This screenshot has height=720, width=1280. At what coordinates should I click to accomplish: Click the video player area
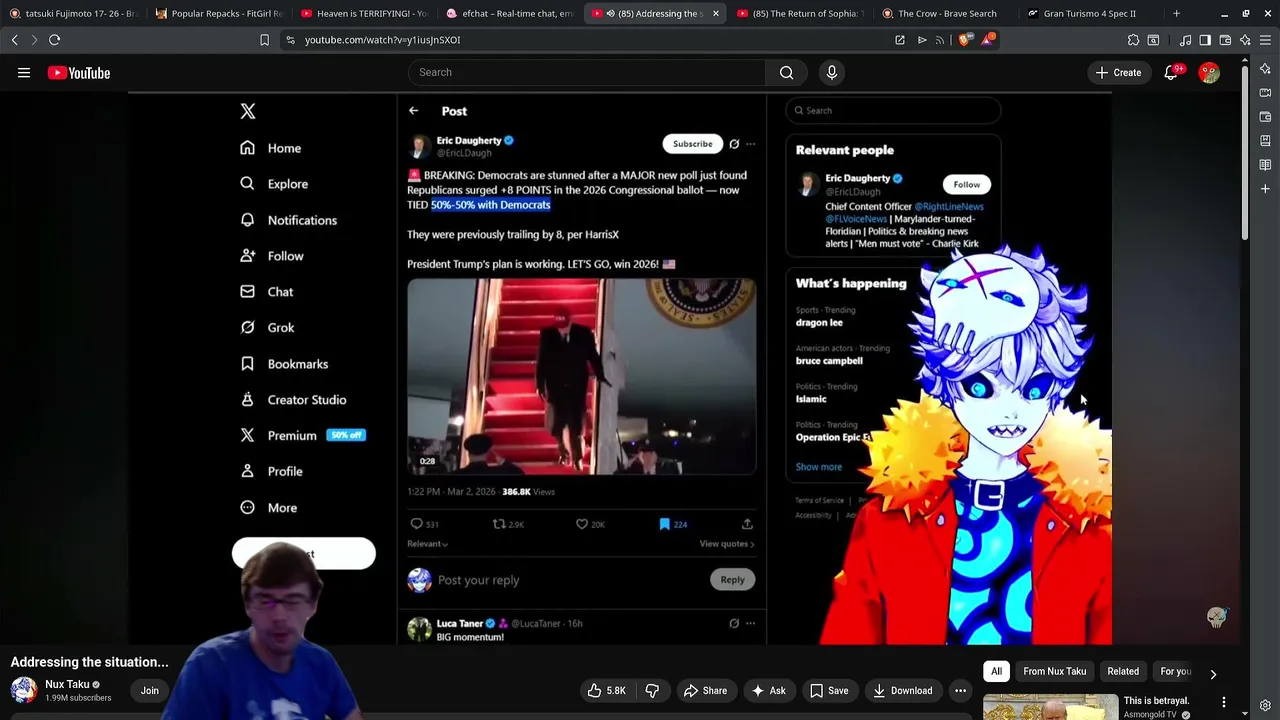[x=620, y=370]
